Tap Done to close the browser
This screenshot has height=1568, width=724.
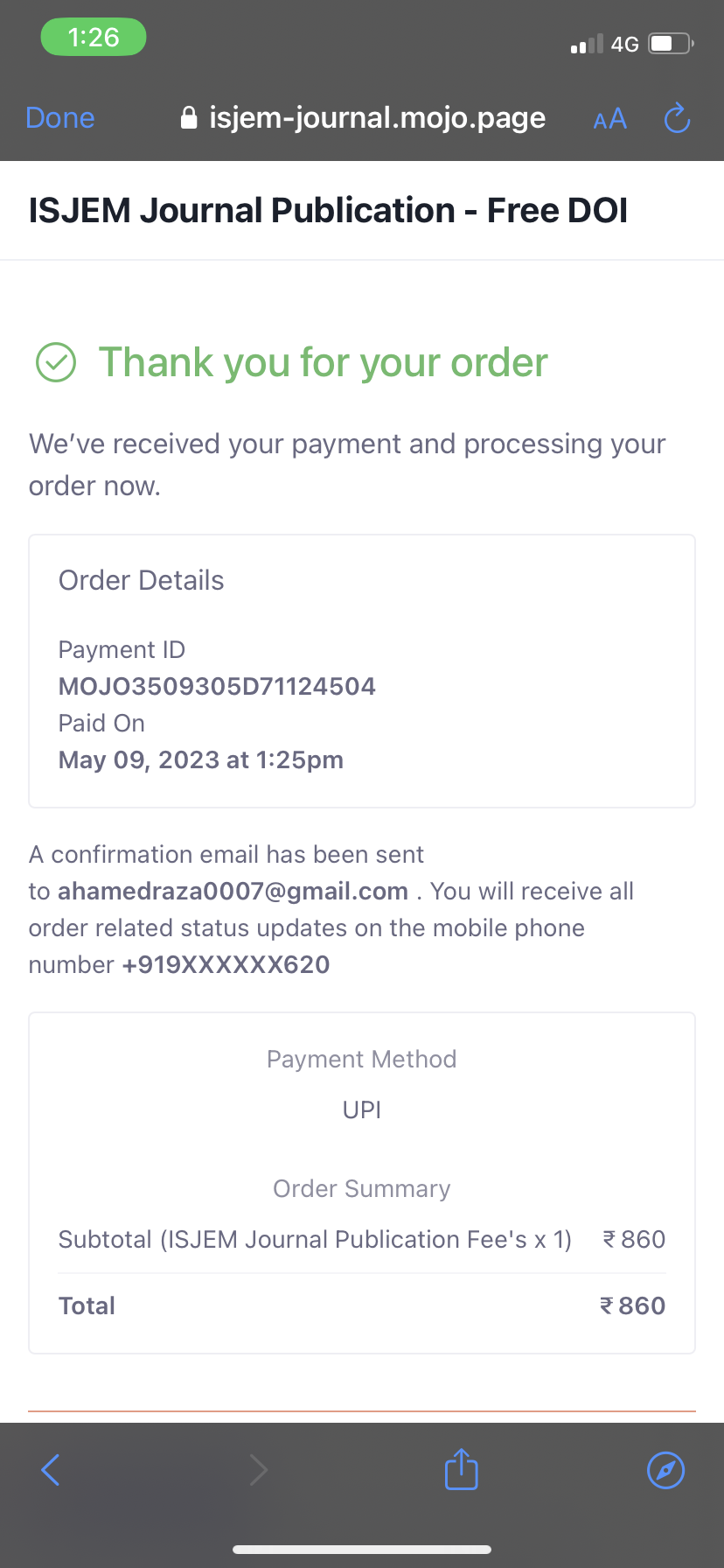pyautogui.click(x=60, y=118)
